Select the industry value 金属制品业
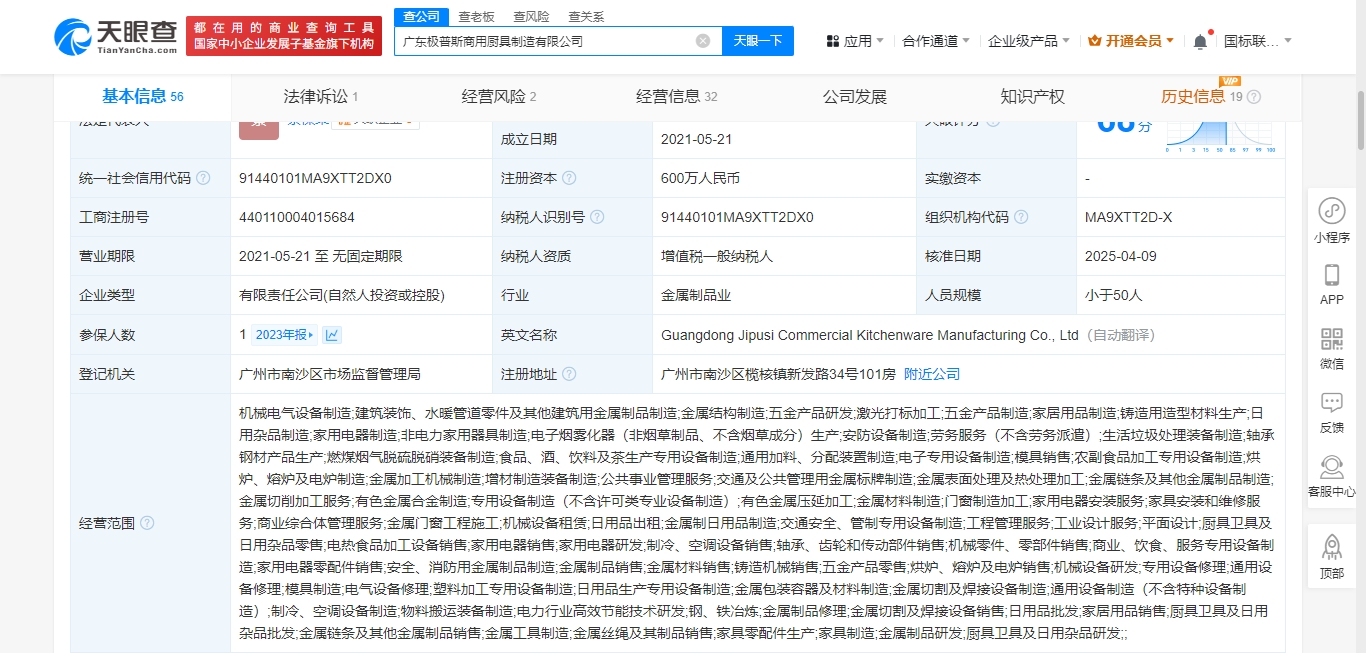 coord(696,295)
